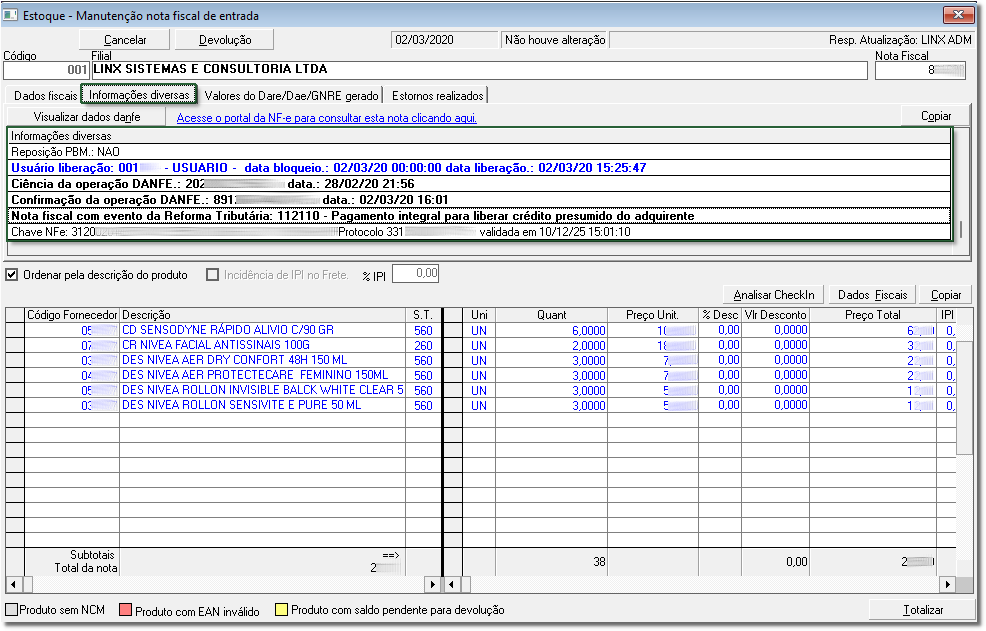Click right scroll arrow of left grid scrollbar
The image size is (986, 631).
click(433, 584)
